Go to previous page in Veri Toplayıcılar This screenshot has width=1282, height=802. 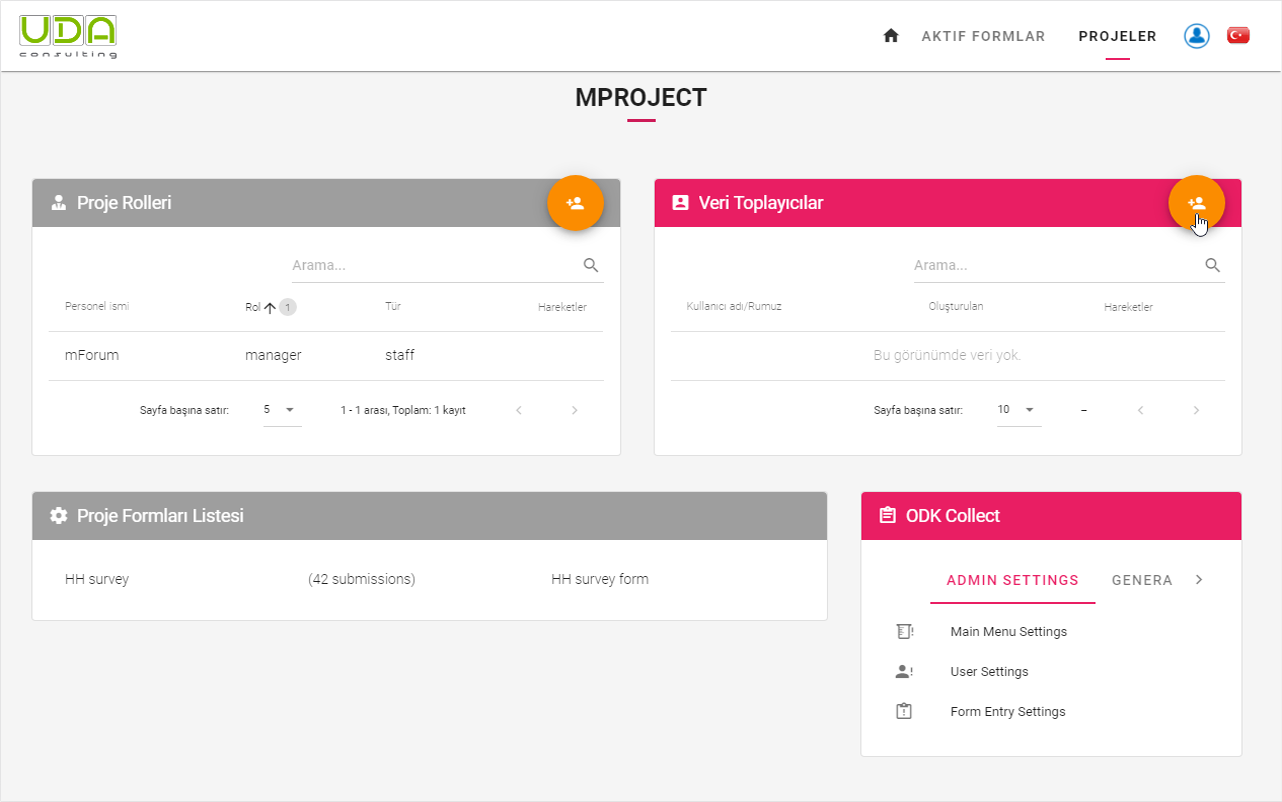(1141, 410)
